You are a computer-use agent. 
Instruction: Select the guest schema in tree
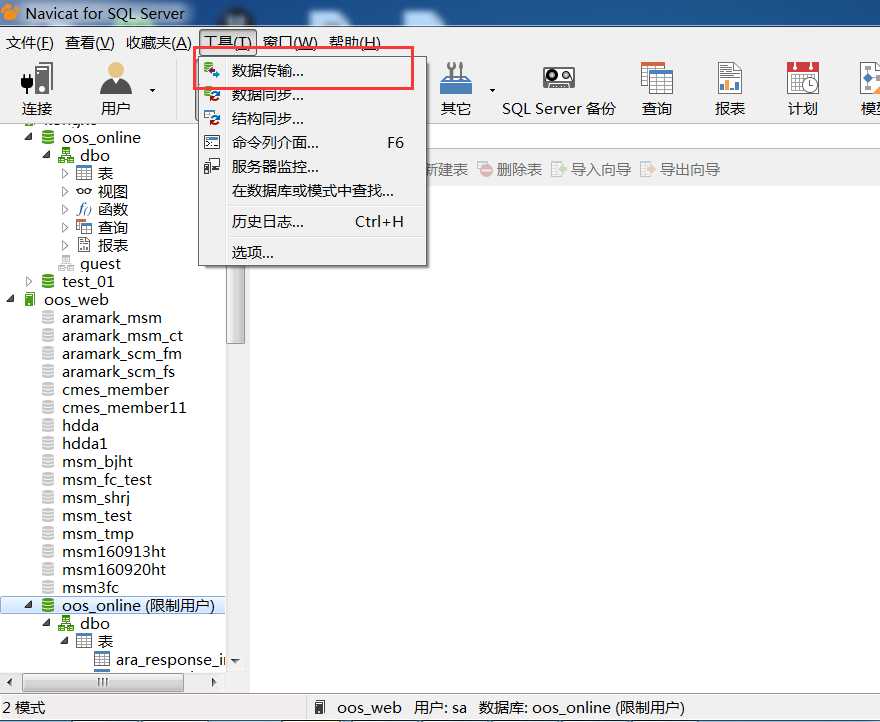click(x=100, y=263)
